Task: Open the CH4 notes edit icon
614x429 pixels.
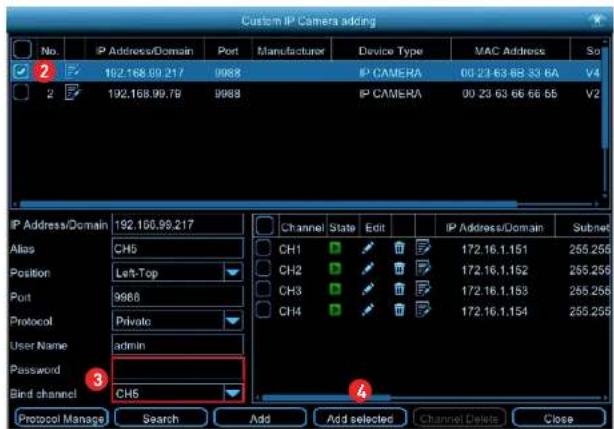Action: (423, 310)
